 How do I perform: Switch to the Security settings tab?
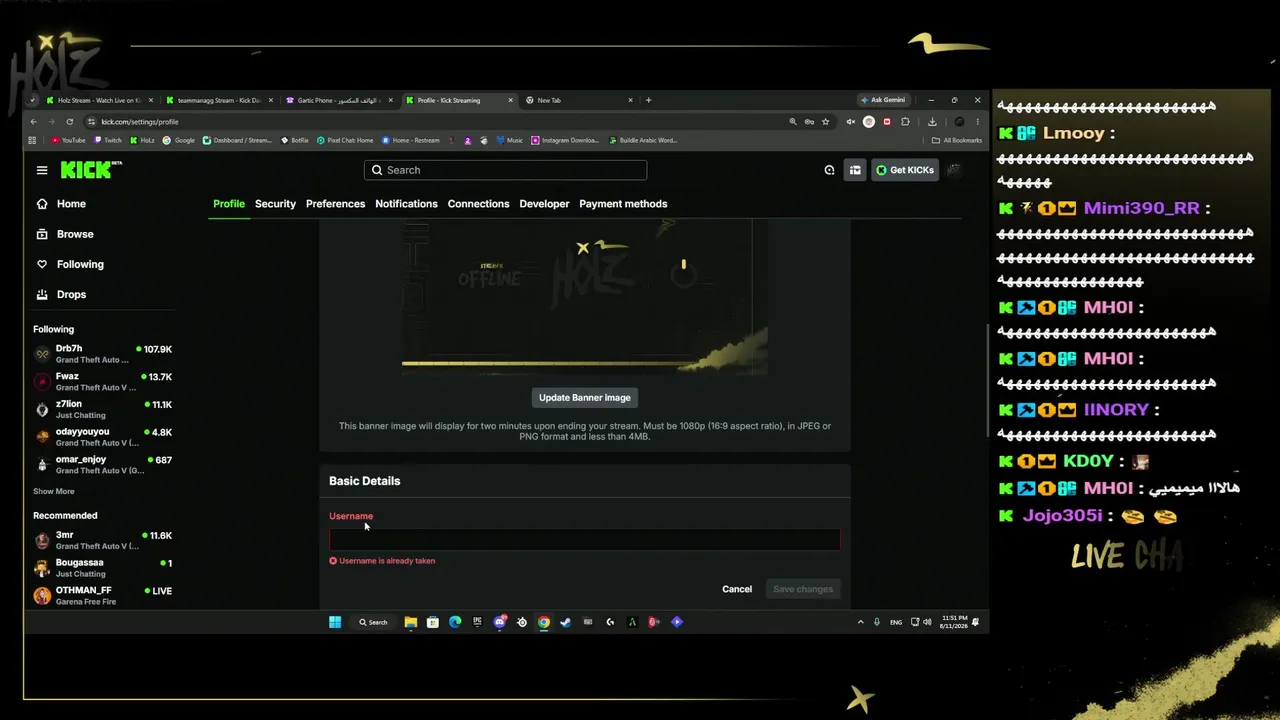click(275, 204)
